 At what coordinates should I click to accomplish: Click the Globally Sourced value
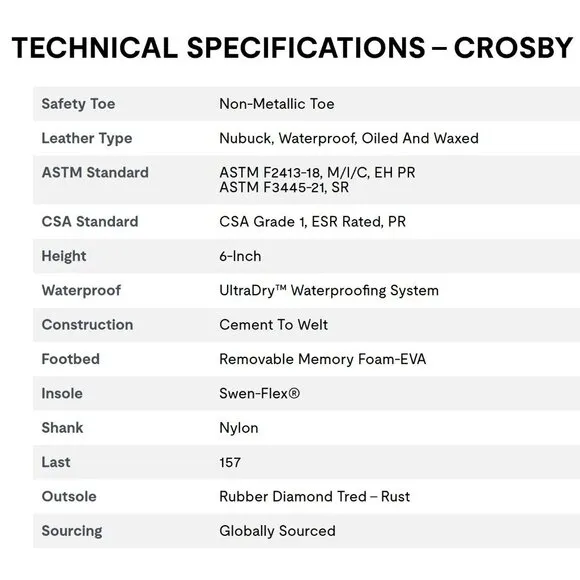(277, 531)
